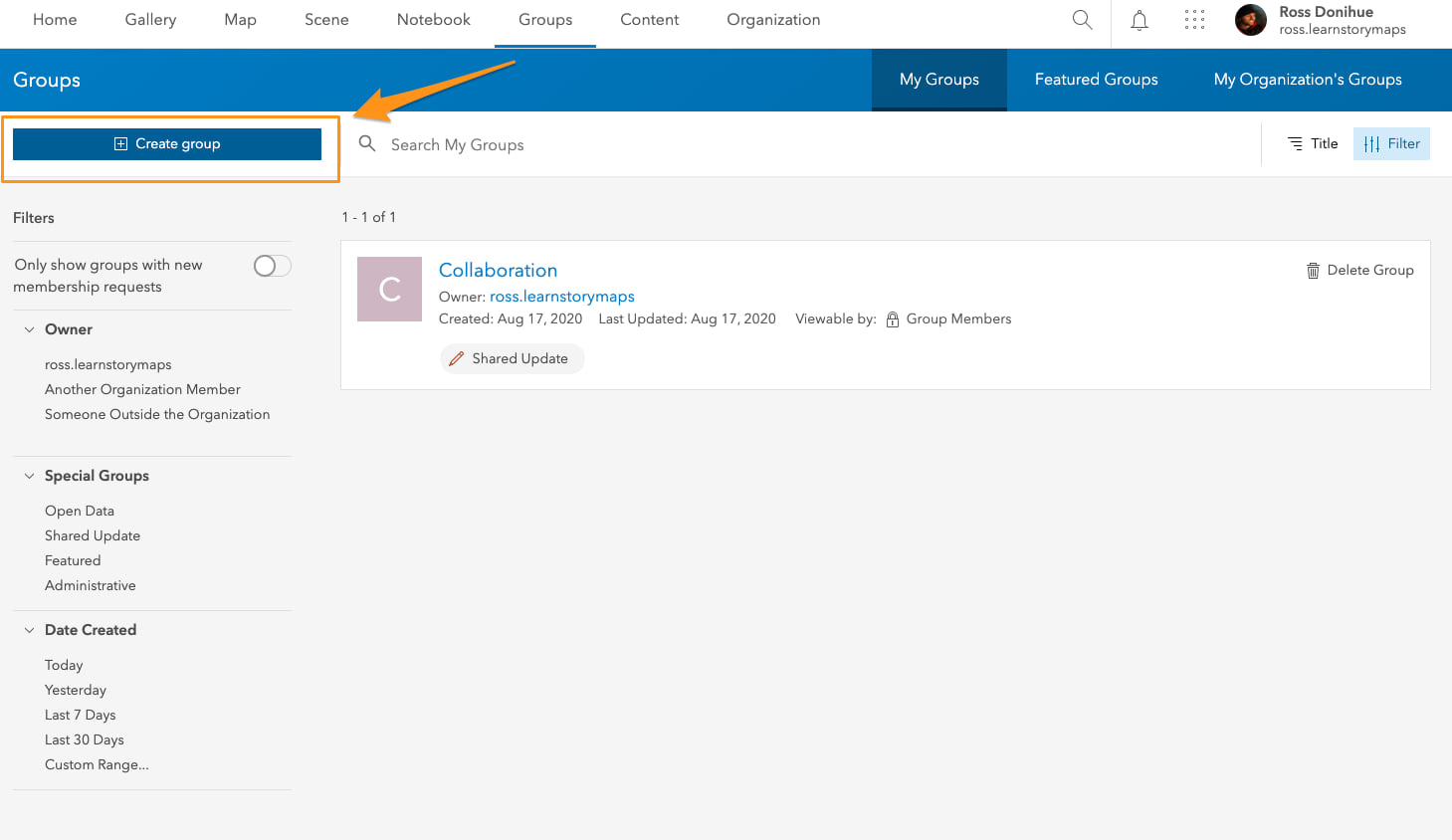Filter owner by ross.learnstorymaps
The height and width of the screenshot is (840, 1452).
click(x=108, y=364)
